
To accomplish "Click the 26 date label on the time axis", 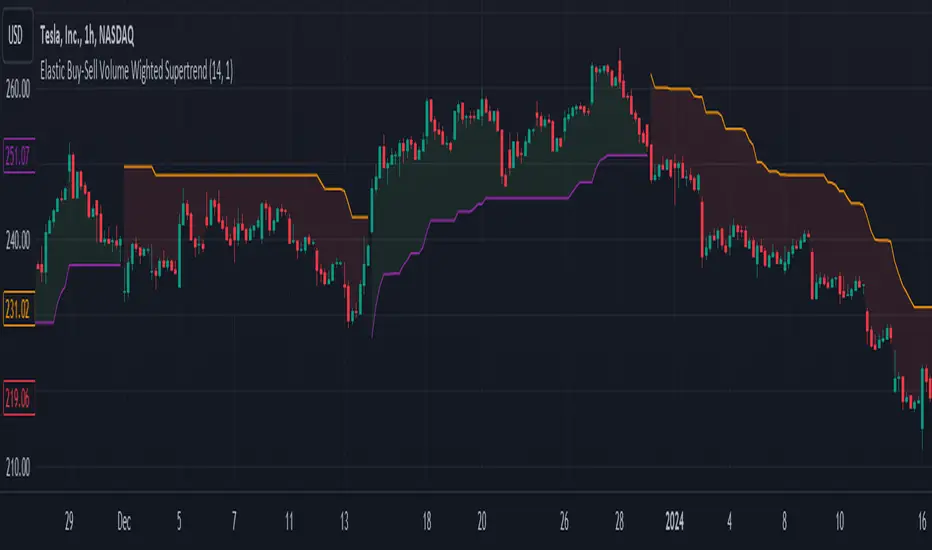I will [564, 520].
